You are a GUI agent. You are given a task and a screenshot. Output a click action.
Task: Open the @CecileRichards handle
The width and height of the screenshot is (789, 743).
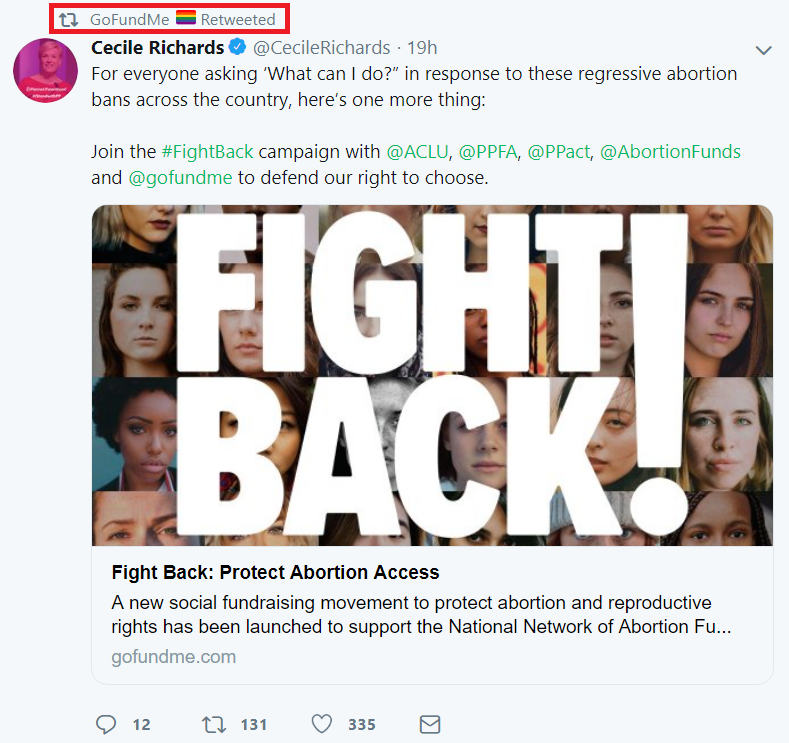click(322, 48)
